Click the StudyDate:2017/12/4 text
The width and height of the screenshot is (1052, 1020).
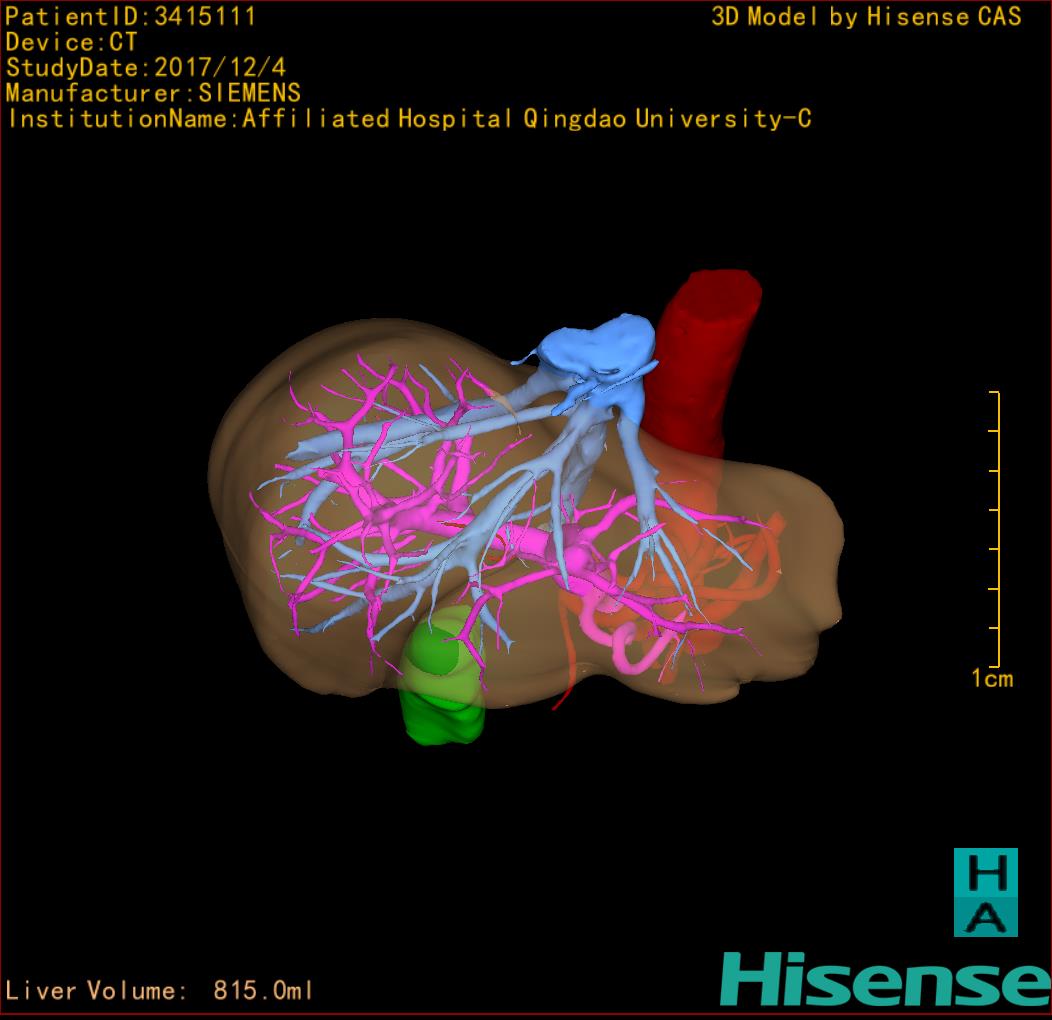point(146,67)
